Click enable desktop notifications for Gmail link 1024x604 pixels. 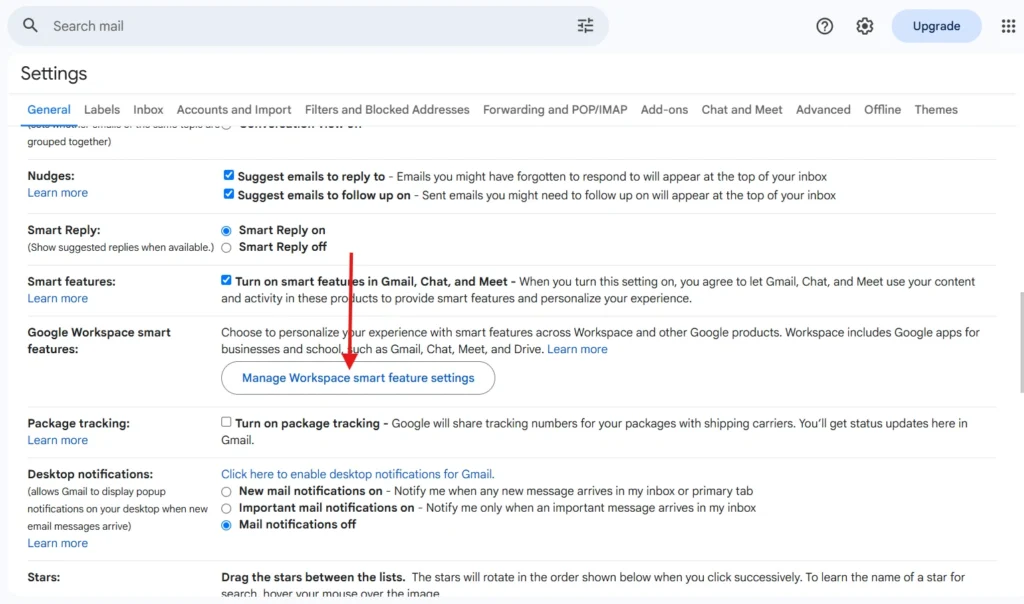pyautogui.click(x=357, y=474)
